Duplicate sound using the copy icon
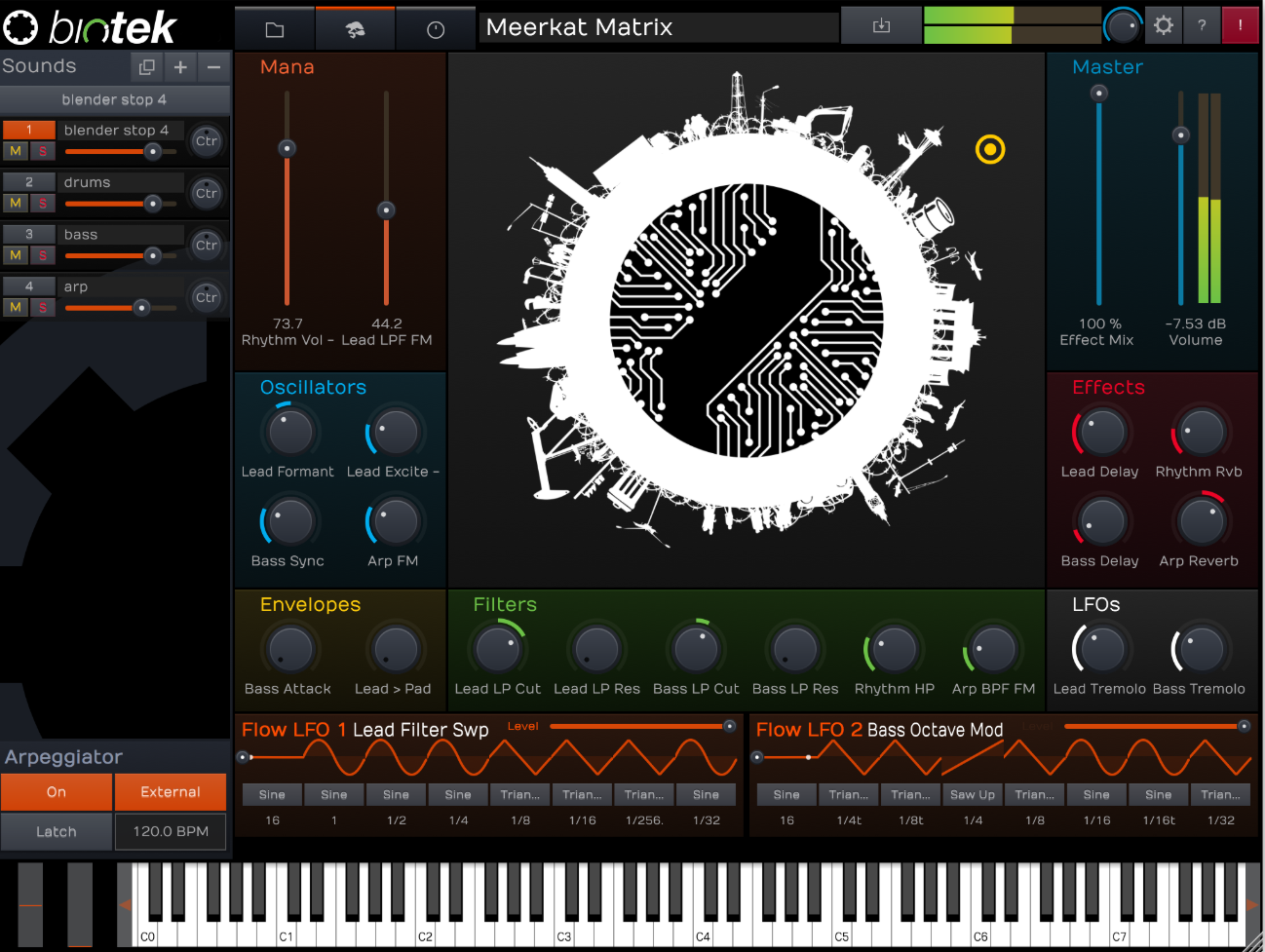 147,67
